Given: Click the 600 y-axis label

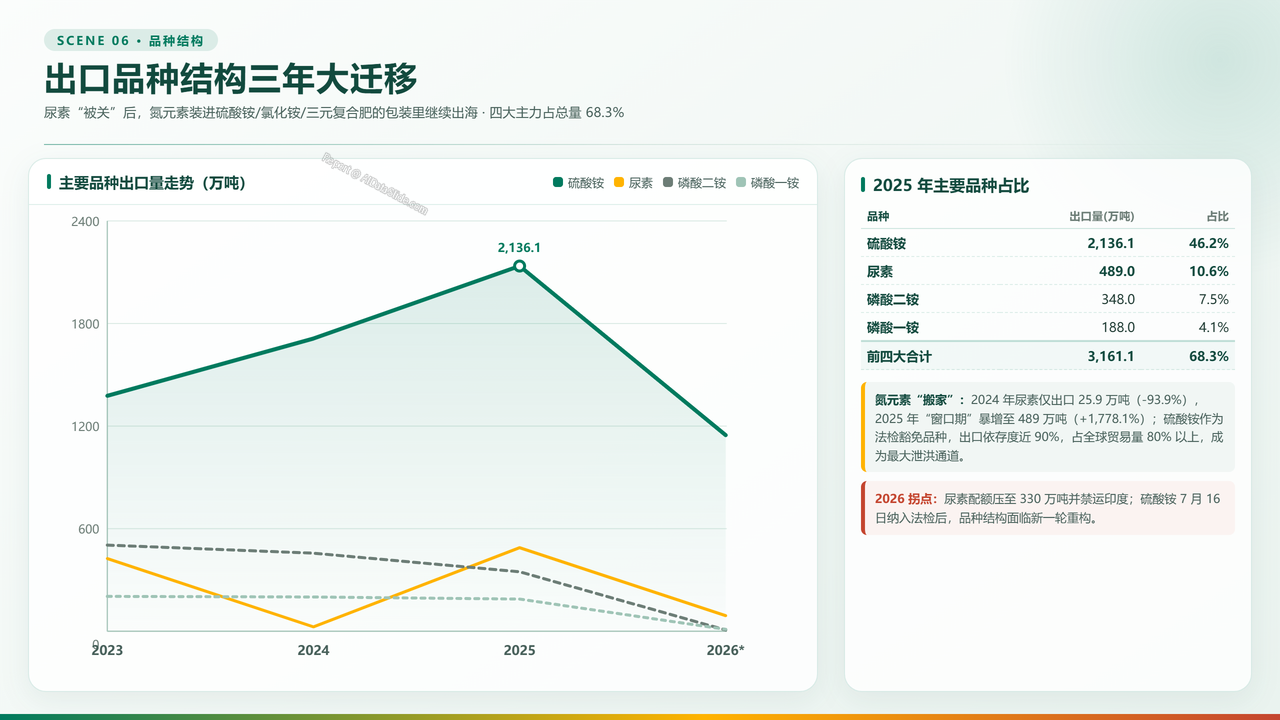Looking at the screenshot, I should pos(89,530).
